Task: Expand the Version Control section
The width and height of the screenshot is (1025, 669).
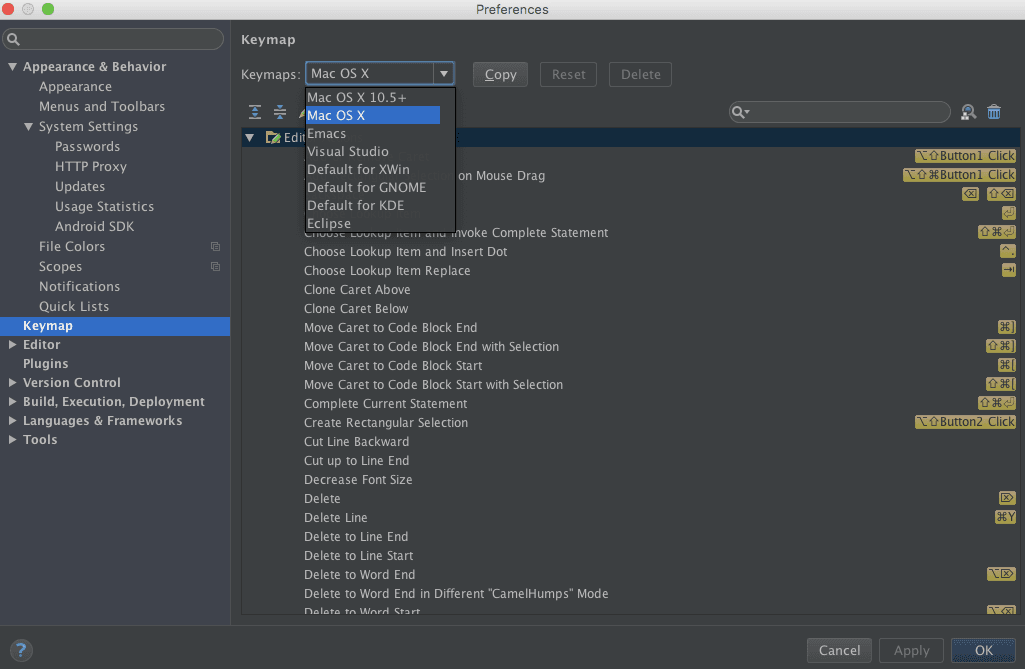Action: pos(13,383)
